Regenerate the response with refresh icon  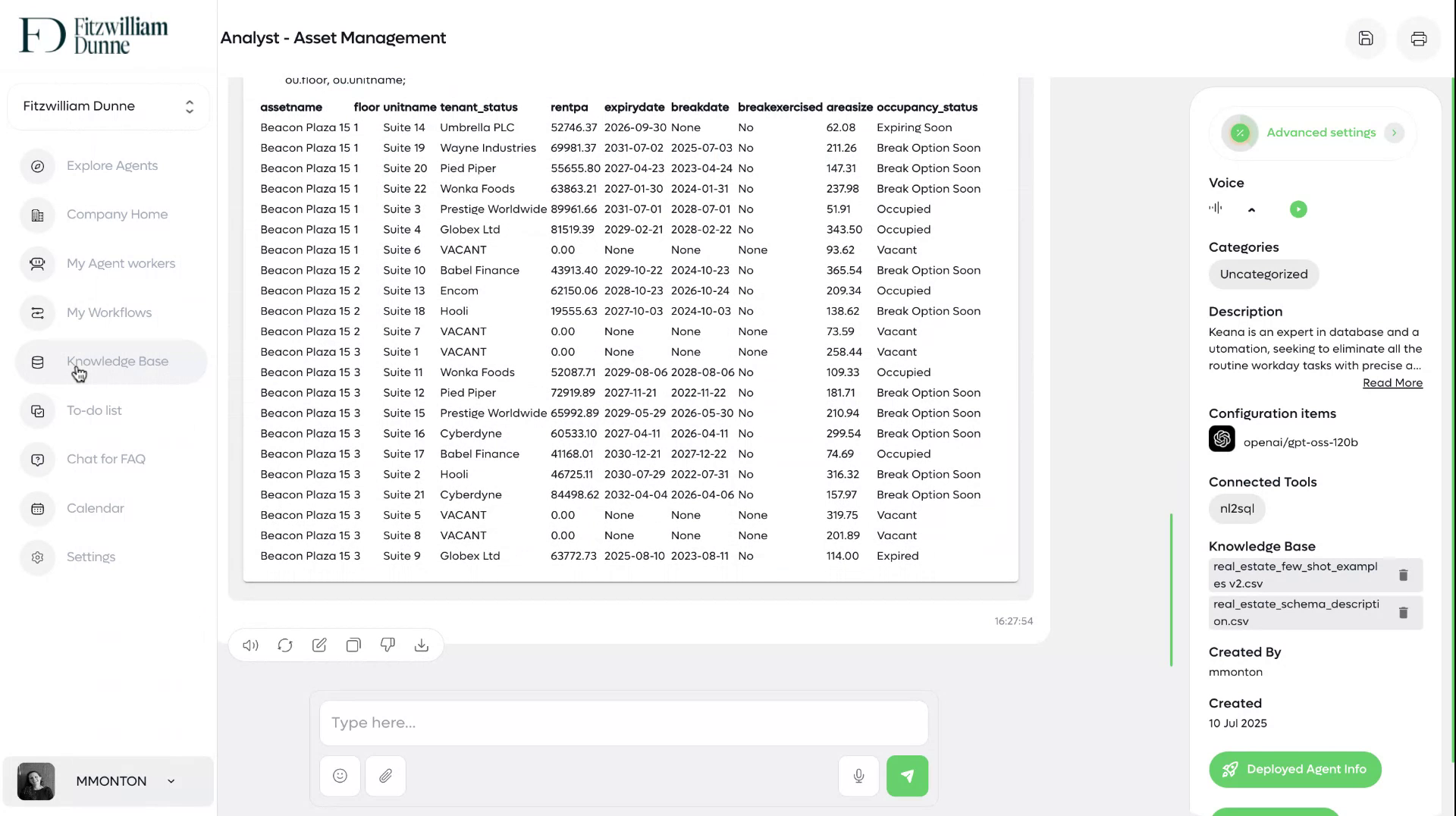(x=285, y=645)
